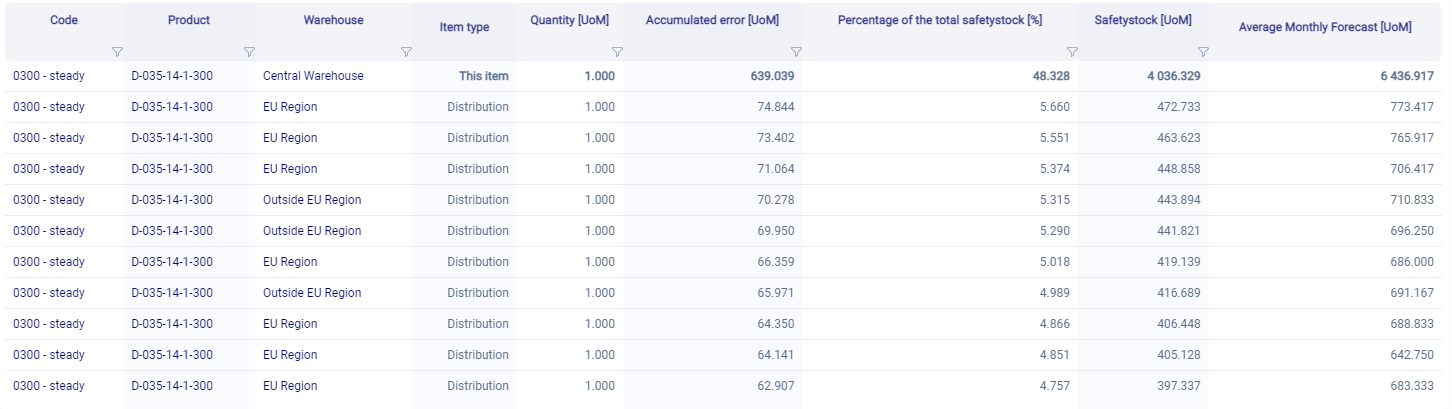Filter the Percentage of total safetystock column

pos(1072,52)
